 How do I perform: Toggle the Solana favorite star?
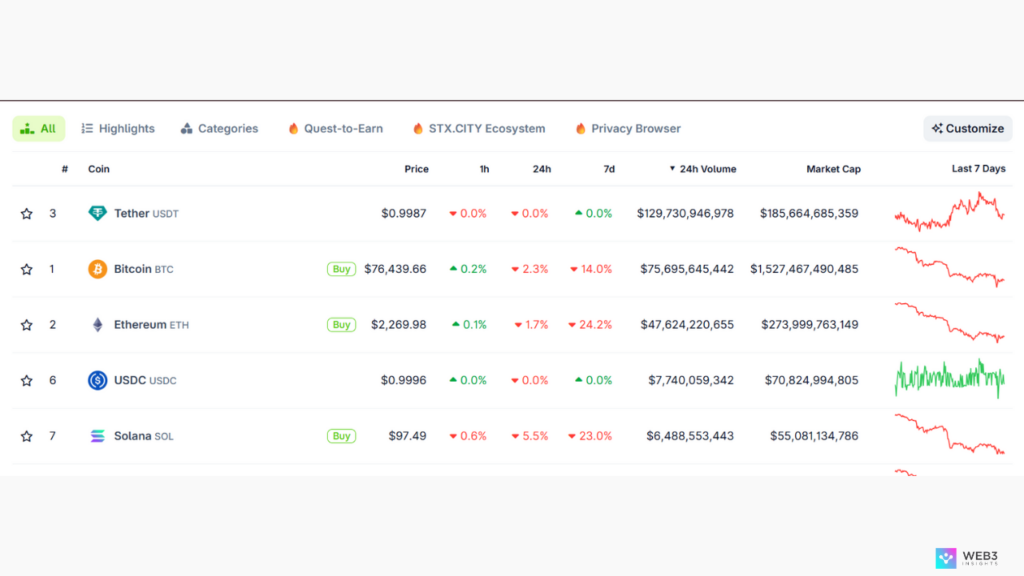pos(27,436)
